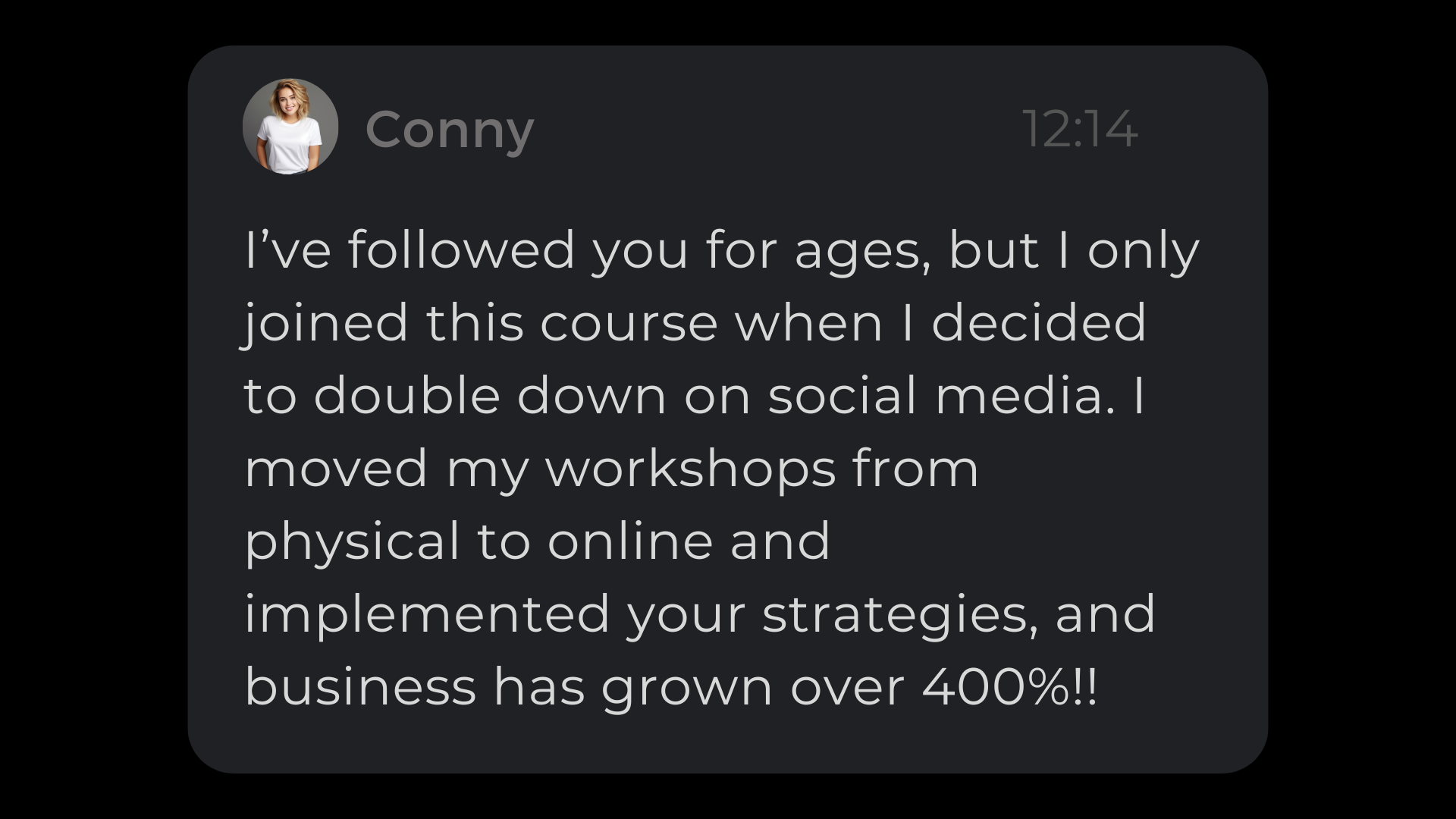This screenshot has height=819, width=1456.
Task: Click the word "moved" in the message
Action: point(336,469)
